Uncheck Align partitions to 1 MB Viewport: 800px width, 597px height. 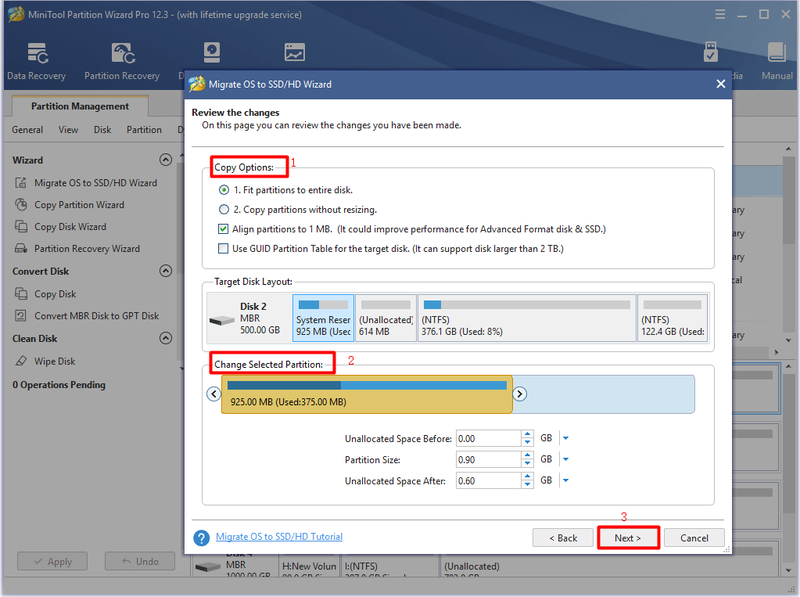223,229
